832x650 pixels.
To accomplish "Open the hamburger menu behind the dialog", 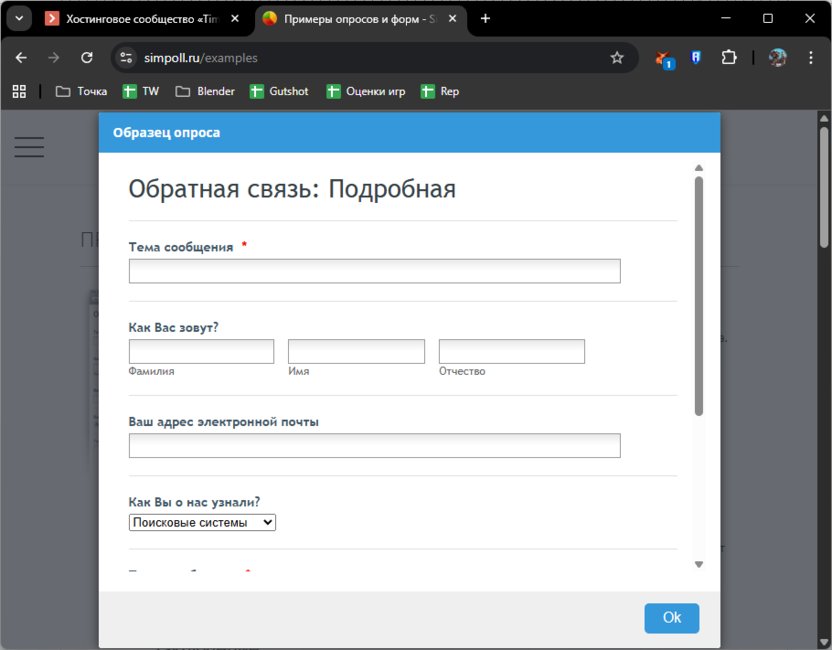I will 29,146.
